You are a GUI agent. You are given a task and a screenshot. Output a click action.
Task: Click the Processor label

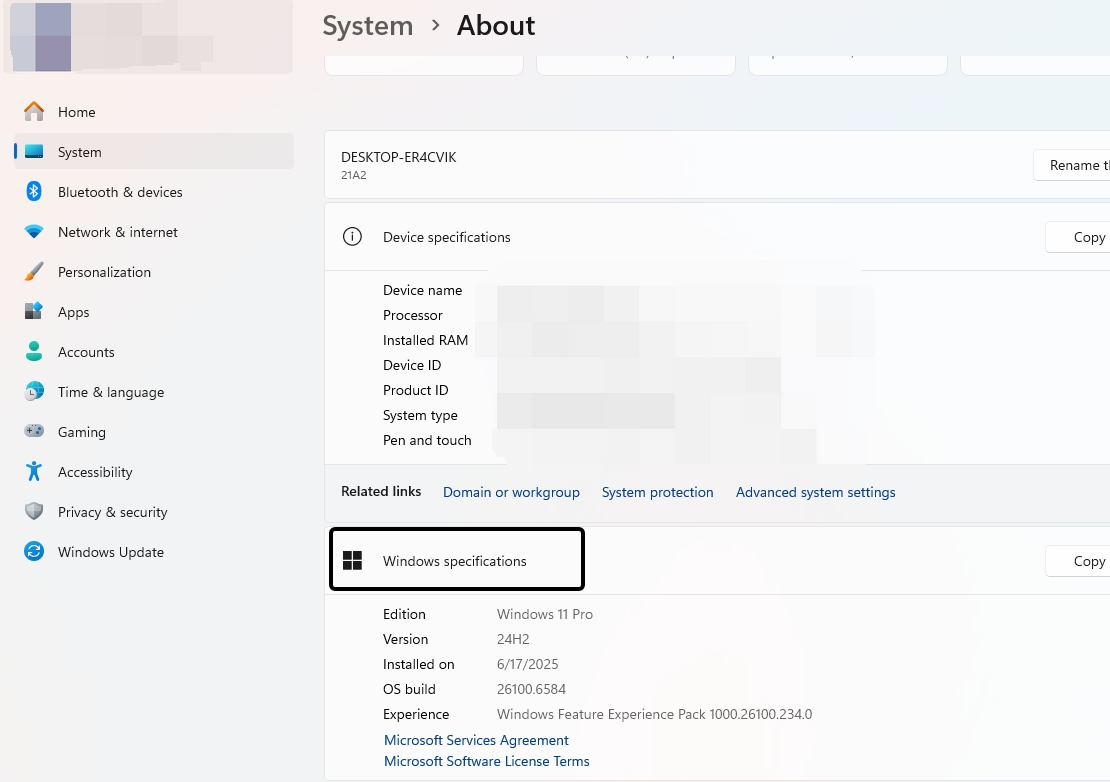[x=413, y=315]
